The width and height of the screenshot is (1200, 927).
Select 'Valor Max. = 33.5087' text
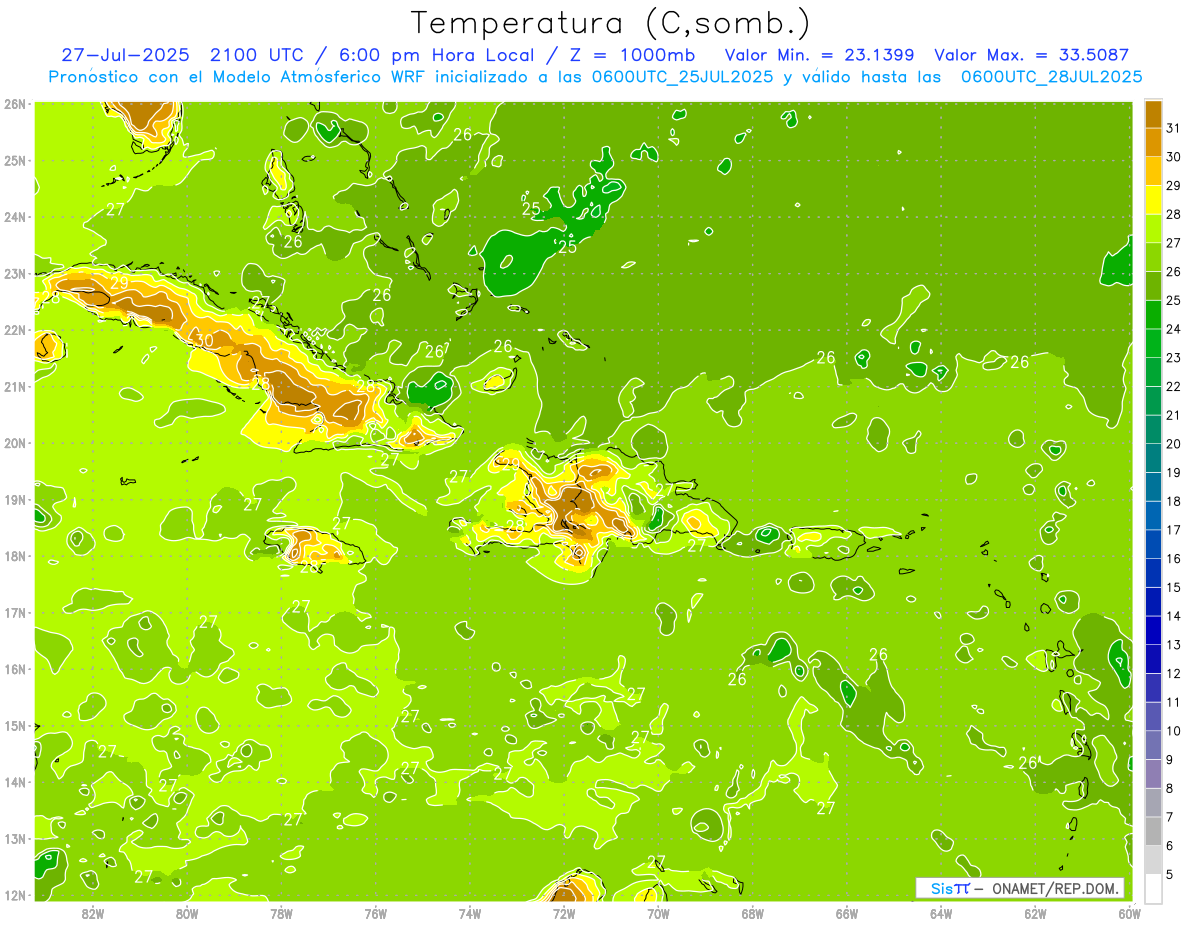(x=1033, y=55)
